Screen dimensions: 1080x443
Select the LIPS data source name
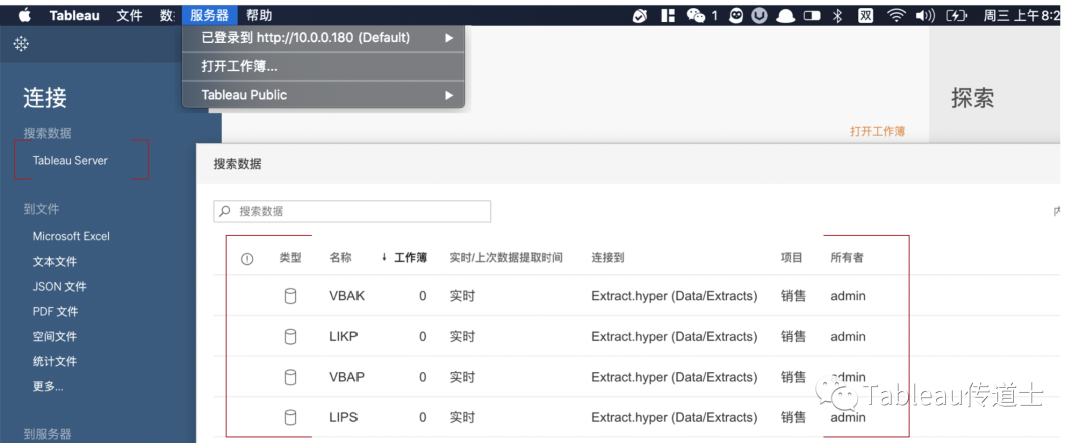click(344, 417)
